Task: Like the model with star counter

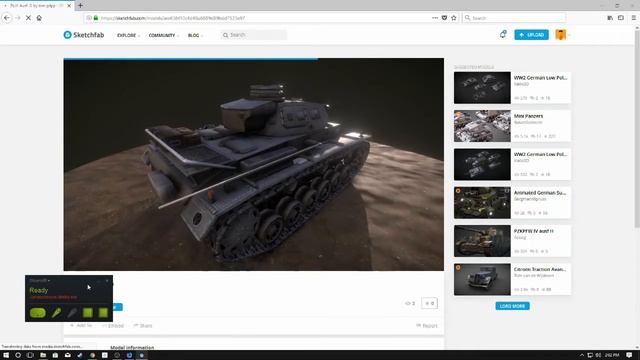Action: coord(429,303)
